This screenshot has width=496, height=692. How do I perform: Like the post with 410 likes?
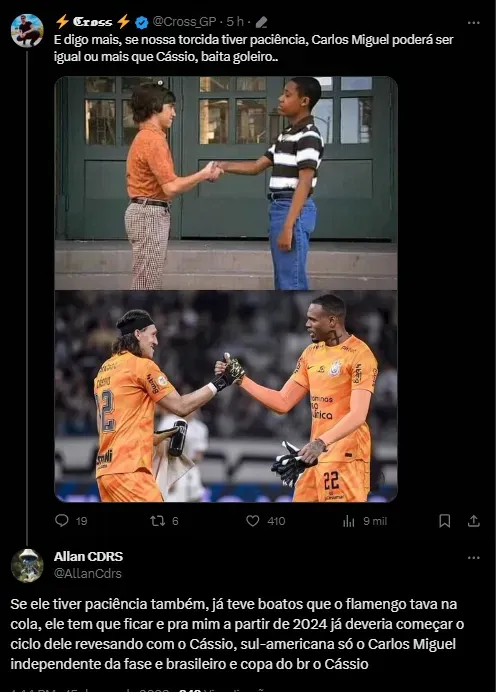coord(252,521)
